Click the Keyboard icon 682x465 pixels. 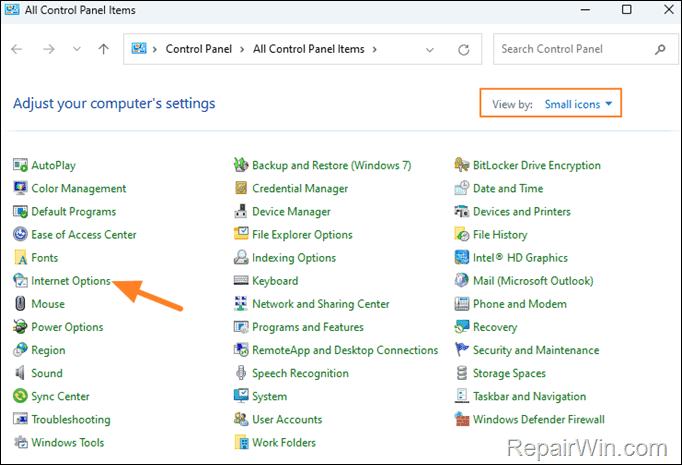tap(241, 281)
